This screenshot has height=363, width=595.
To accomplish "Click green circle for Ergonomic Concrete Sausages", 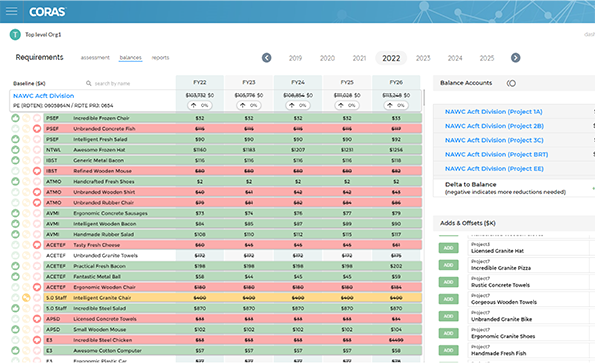I will pyautogui.click(x=15, y=213).
